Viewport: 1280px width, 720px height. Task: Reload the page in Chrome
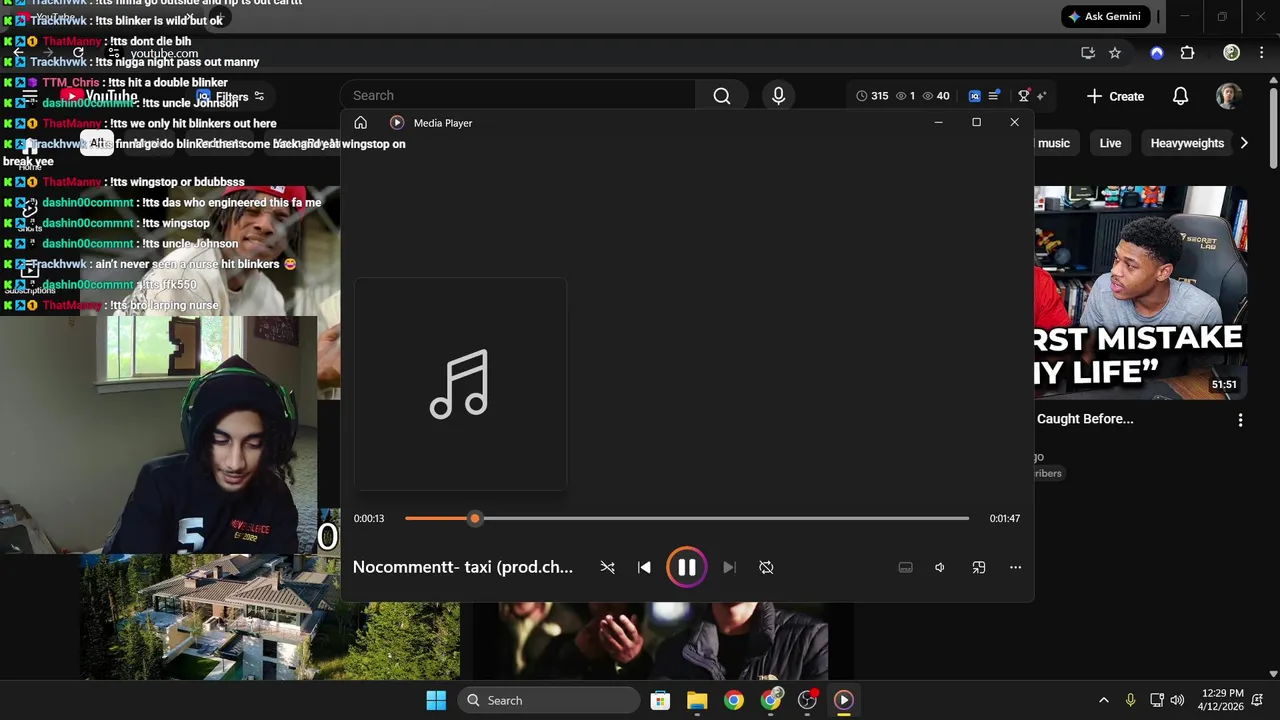pos(78,53)
